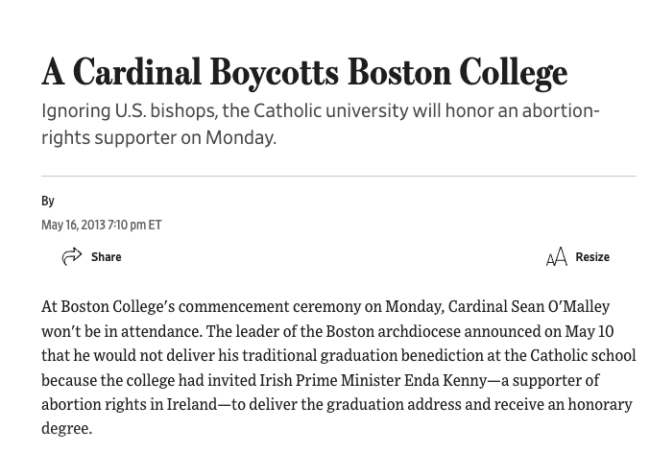Screen dimensions: 650x453
Task: Click the 'By' byline text
Action: (48, 201)
